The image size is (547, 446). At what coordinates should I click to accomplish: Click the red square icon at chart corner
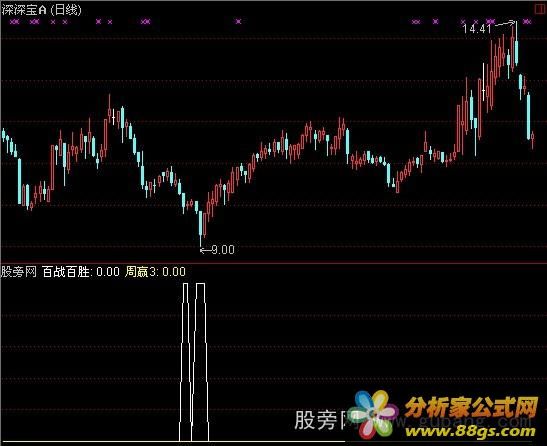click(x=540, y=9)
